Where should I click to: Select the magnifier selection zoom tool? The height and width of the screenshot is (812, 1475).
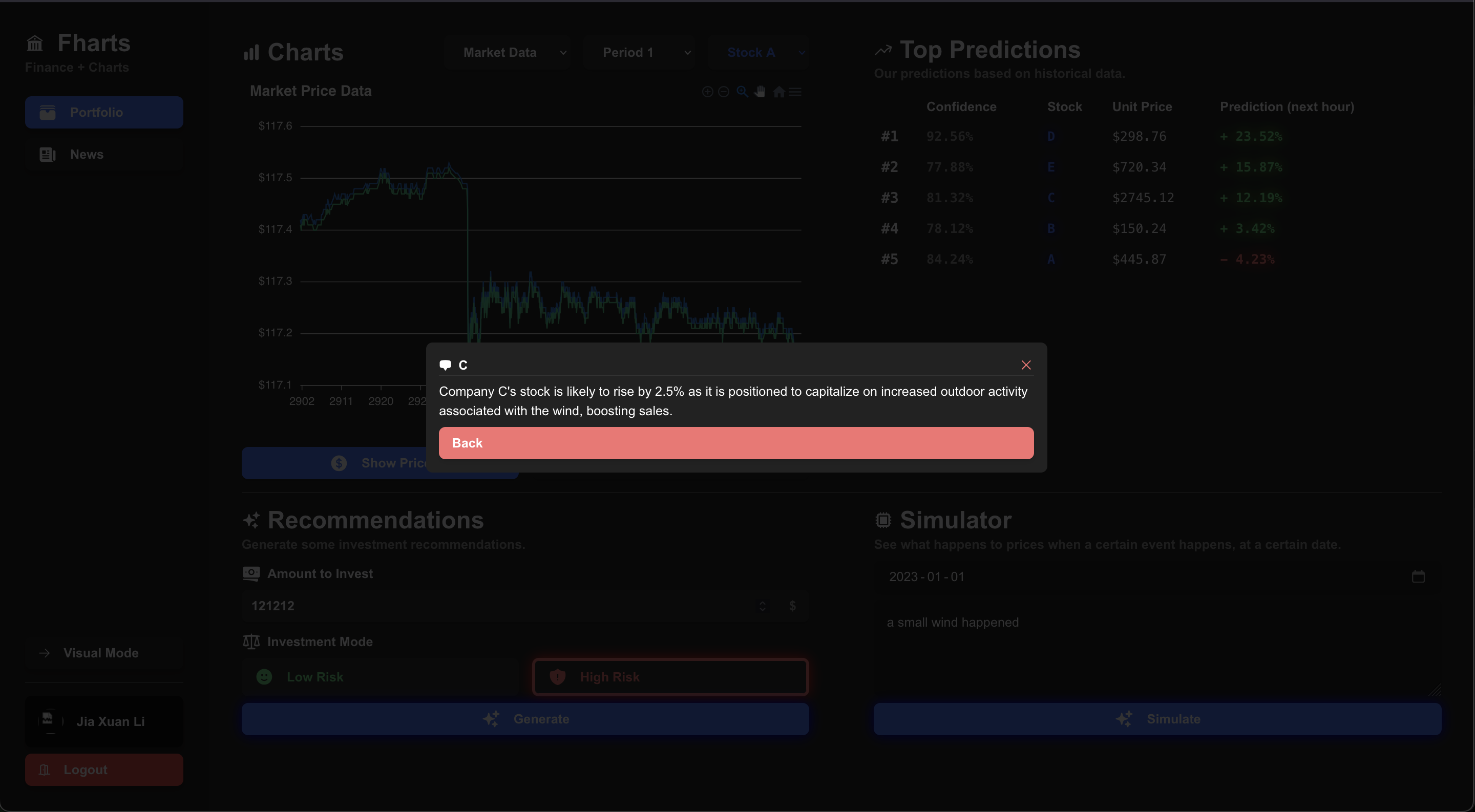(x=742, y=92)
